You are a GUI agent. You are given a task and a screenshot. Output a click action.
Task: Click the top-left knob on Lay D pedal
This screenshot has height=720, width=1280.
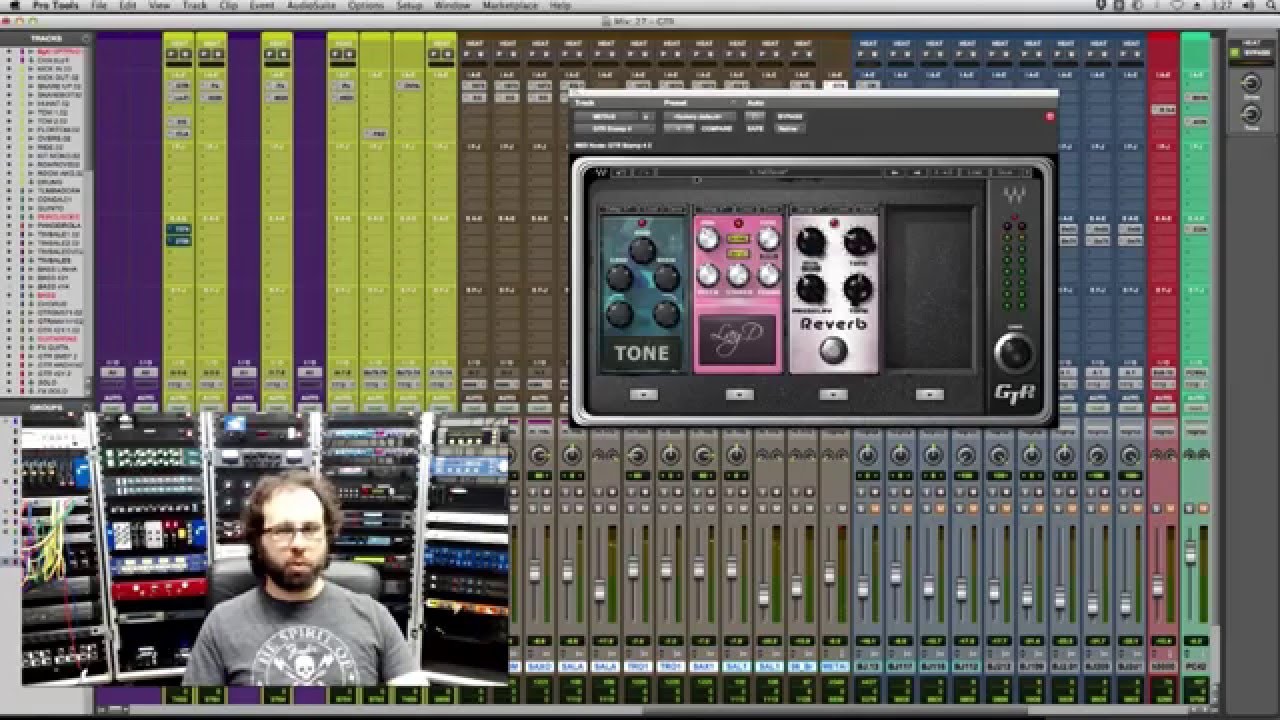point(709,238)
